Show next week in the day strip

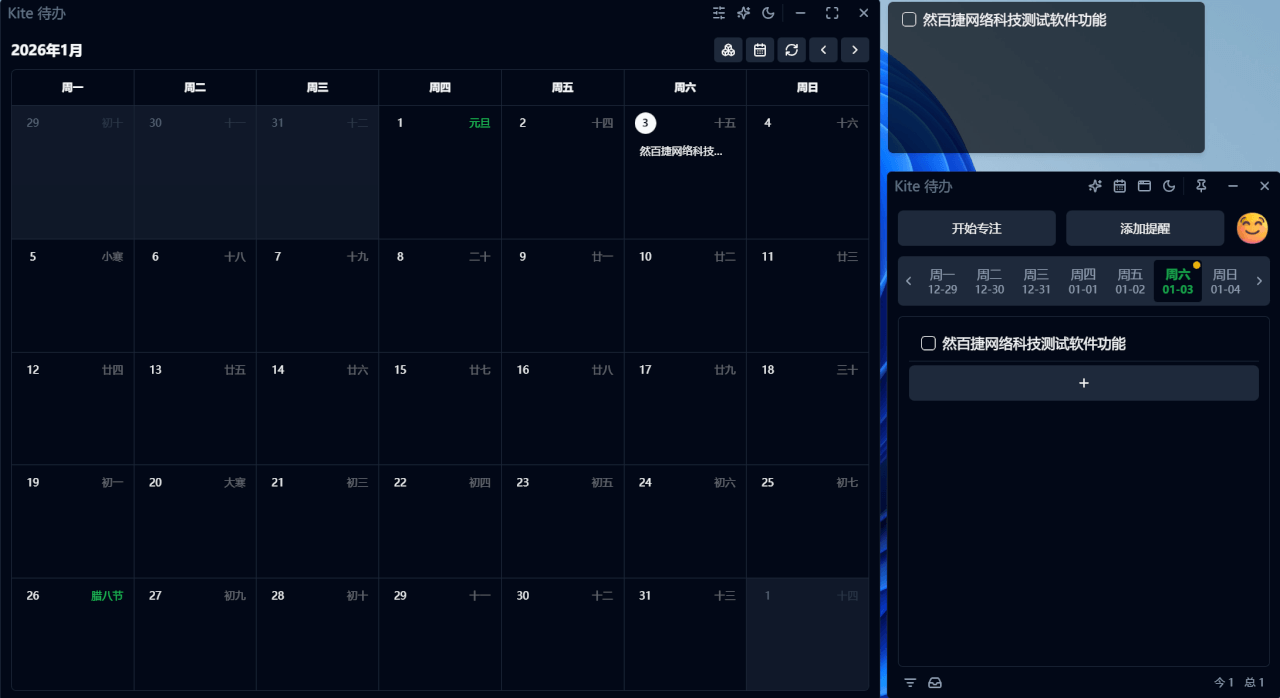click(1259, 281)
